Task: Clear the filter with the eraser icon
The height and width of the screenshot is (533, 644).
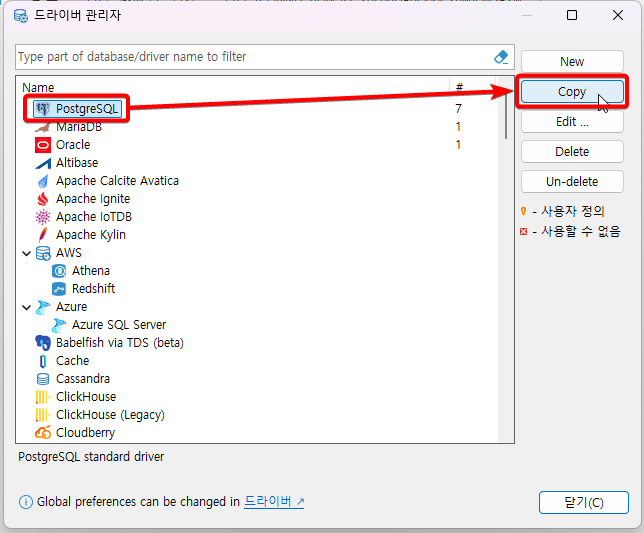Action: 501,57
